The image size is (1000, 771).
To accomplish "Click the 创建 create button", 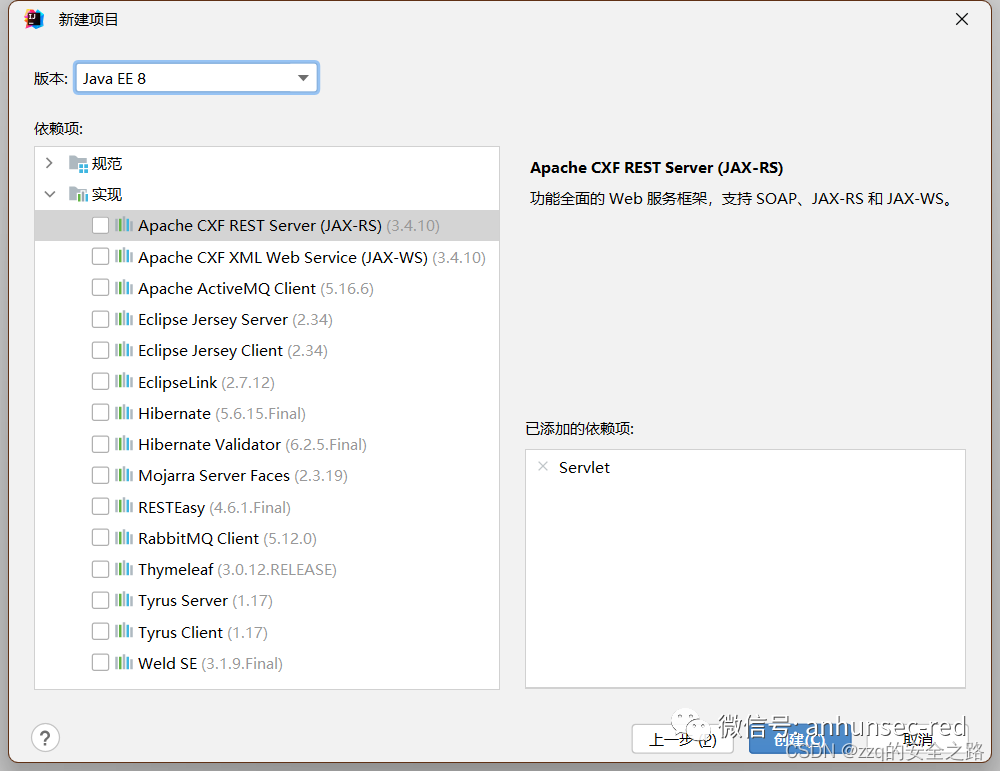I will 800,740.
